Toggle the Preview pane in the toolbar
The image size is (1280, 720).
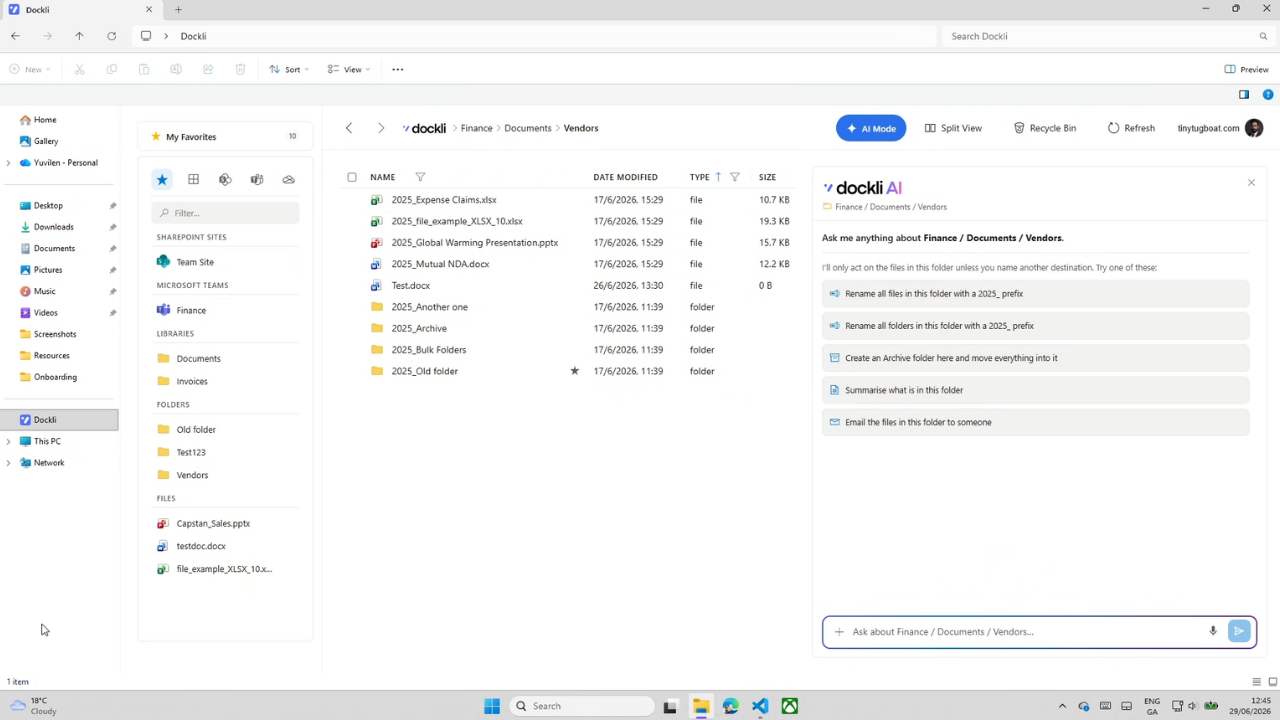[x=1246, y=69]
